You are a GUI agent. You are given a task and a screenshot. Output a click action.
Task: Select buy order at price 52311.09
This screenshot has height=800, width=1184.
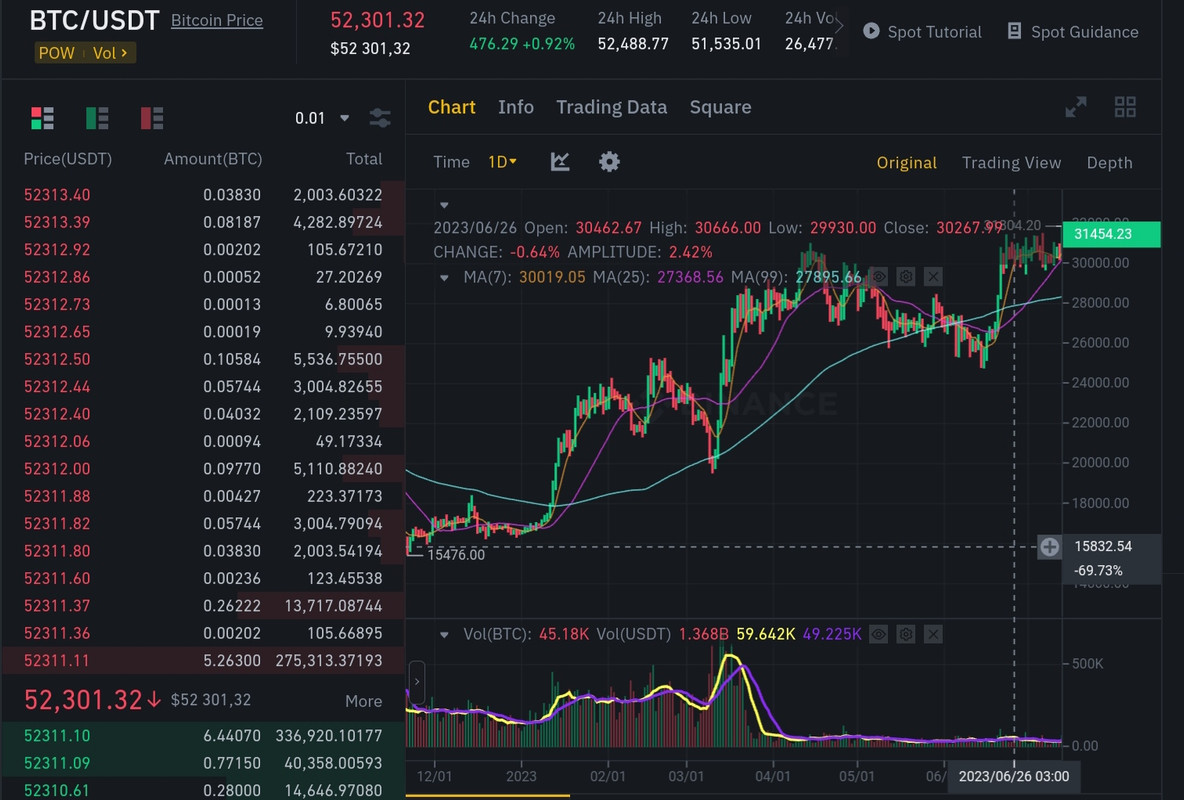click(203, 763)
